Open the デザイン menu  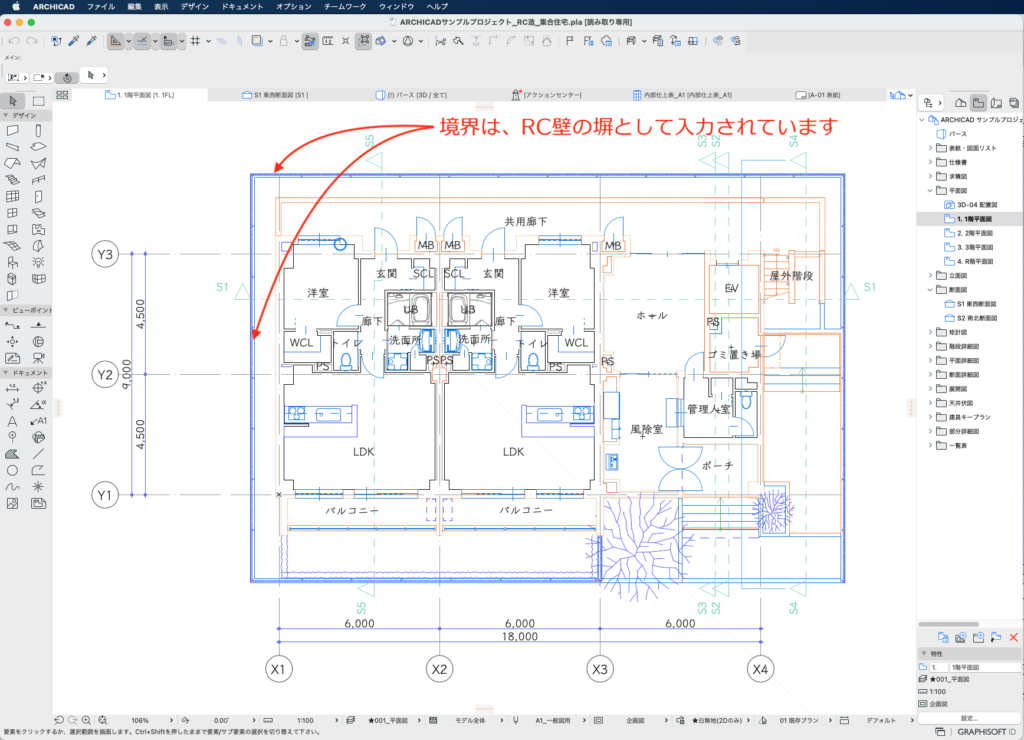click(x=195, y=7)
